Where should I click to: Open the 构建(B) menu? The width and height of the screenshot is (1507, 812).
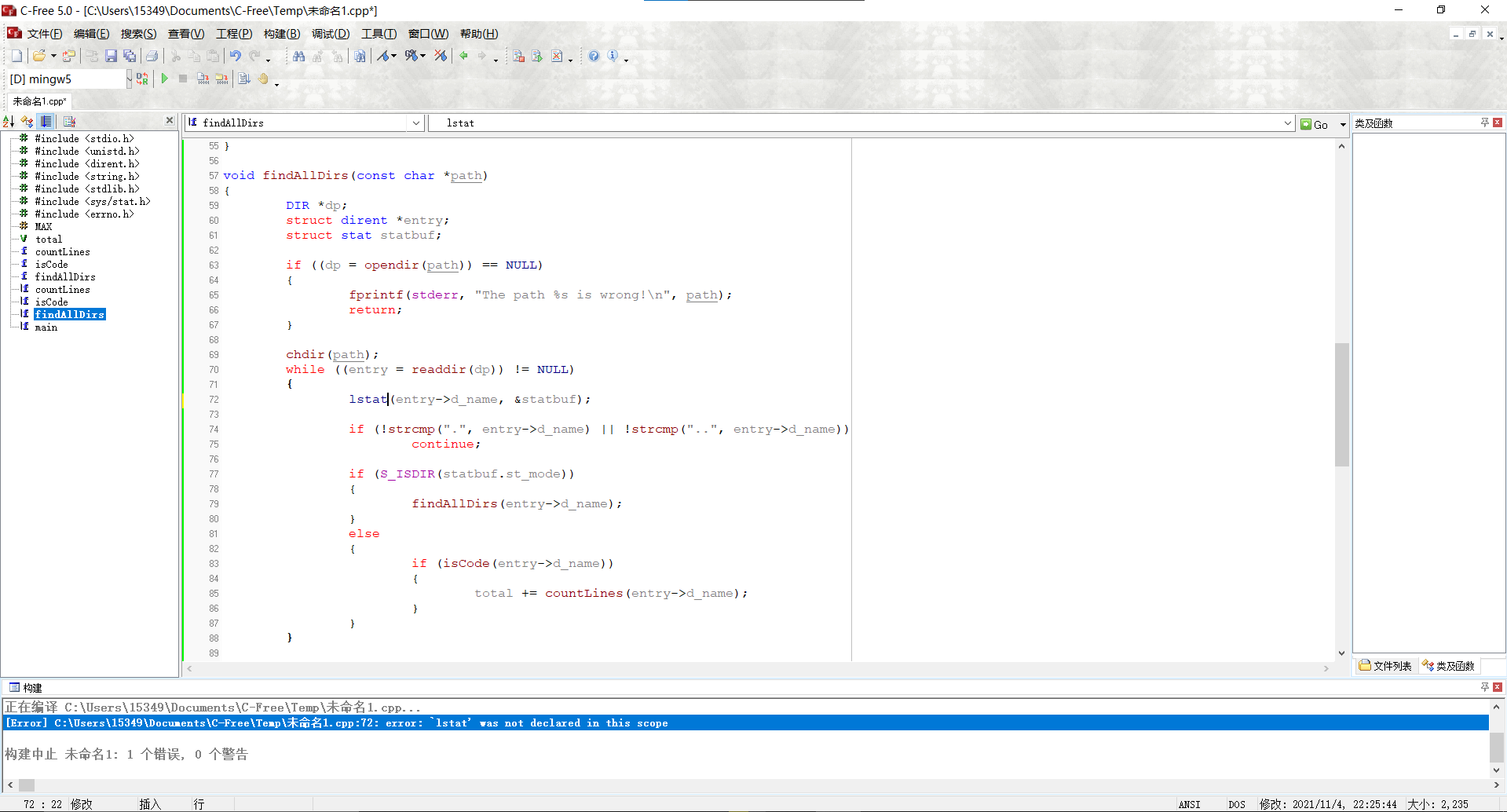point(282,34)
